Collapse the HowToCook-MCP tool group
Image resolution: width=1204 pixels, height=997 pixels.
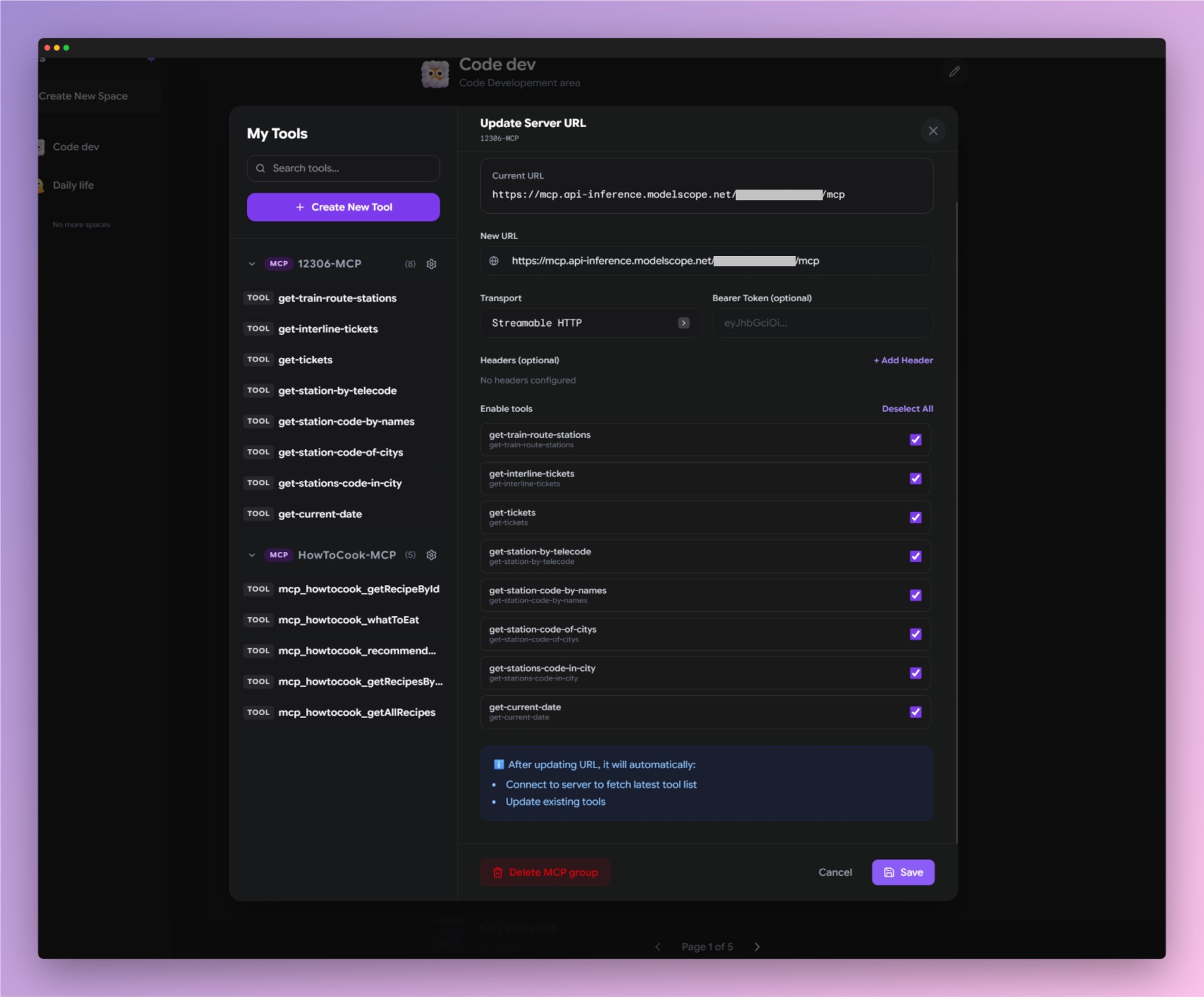[252, 555]
